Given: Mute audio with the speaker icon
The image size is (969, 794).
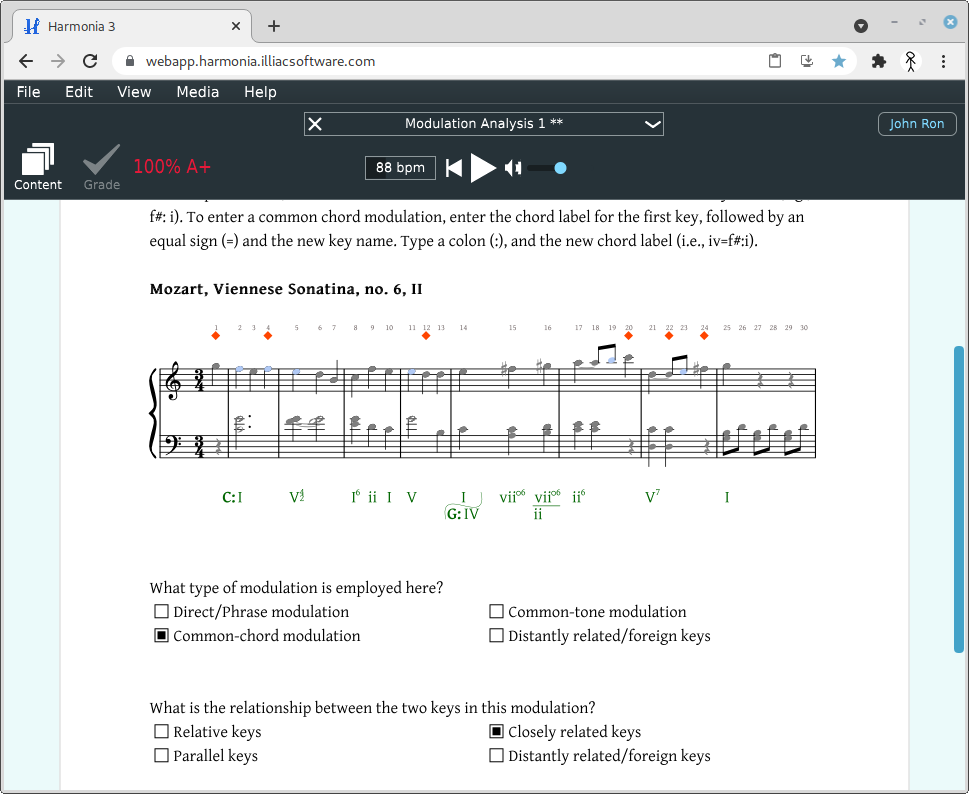Looking at the screenshot, I should [513, 168].
